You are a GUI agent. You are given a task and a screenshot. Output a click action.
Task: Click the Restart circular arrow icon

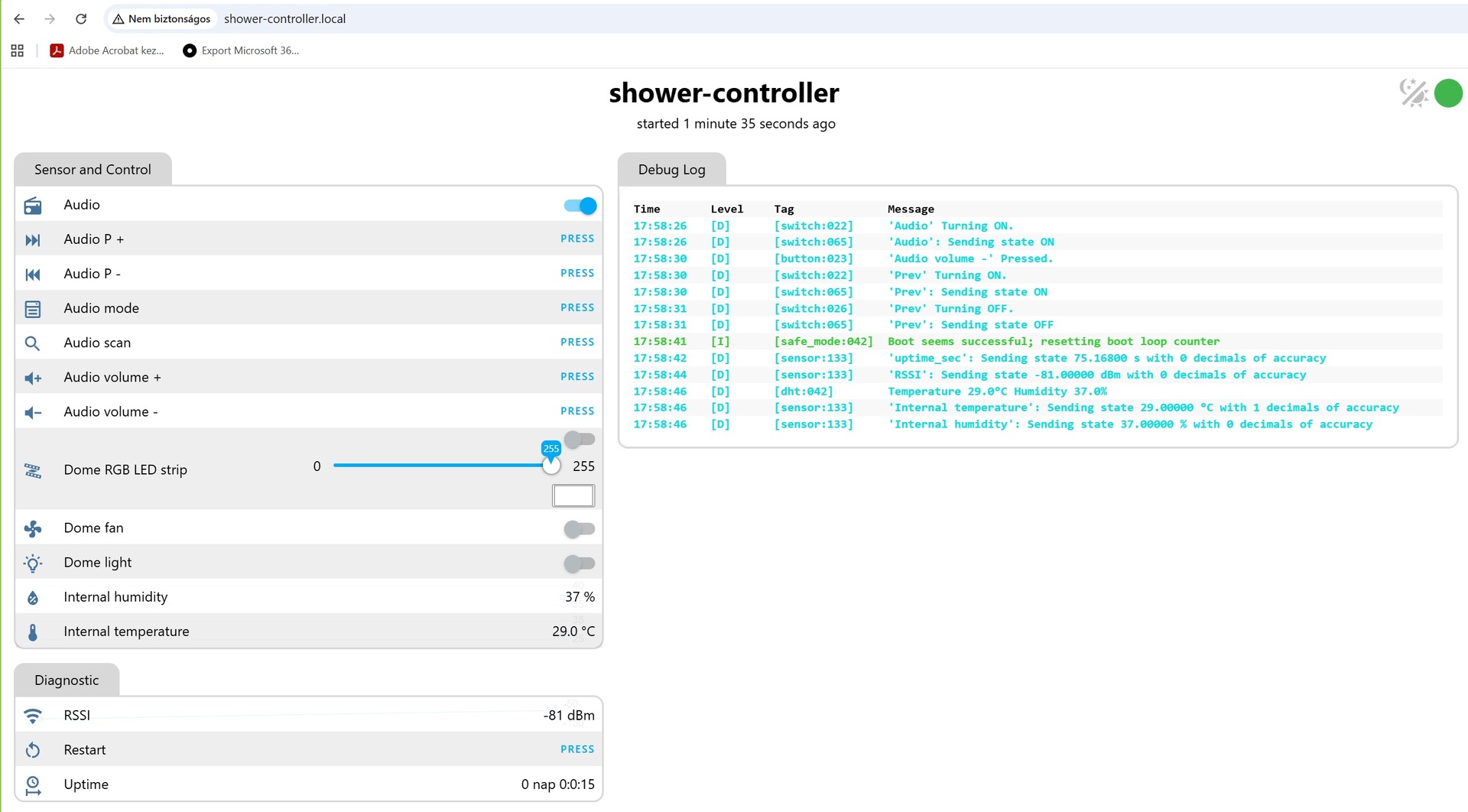(33, 750)
